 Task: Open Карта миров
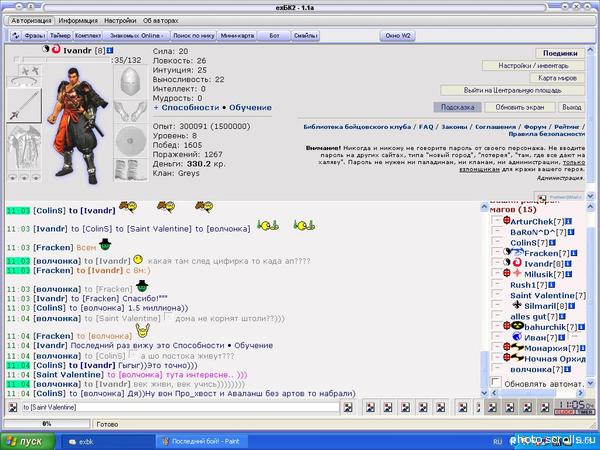pos(557,78)
